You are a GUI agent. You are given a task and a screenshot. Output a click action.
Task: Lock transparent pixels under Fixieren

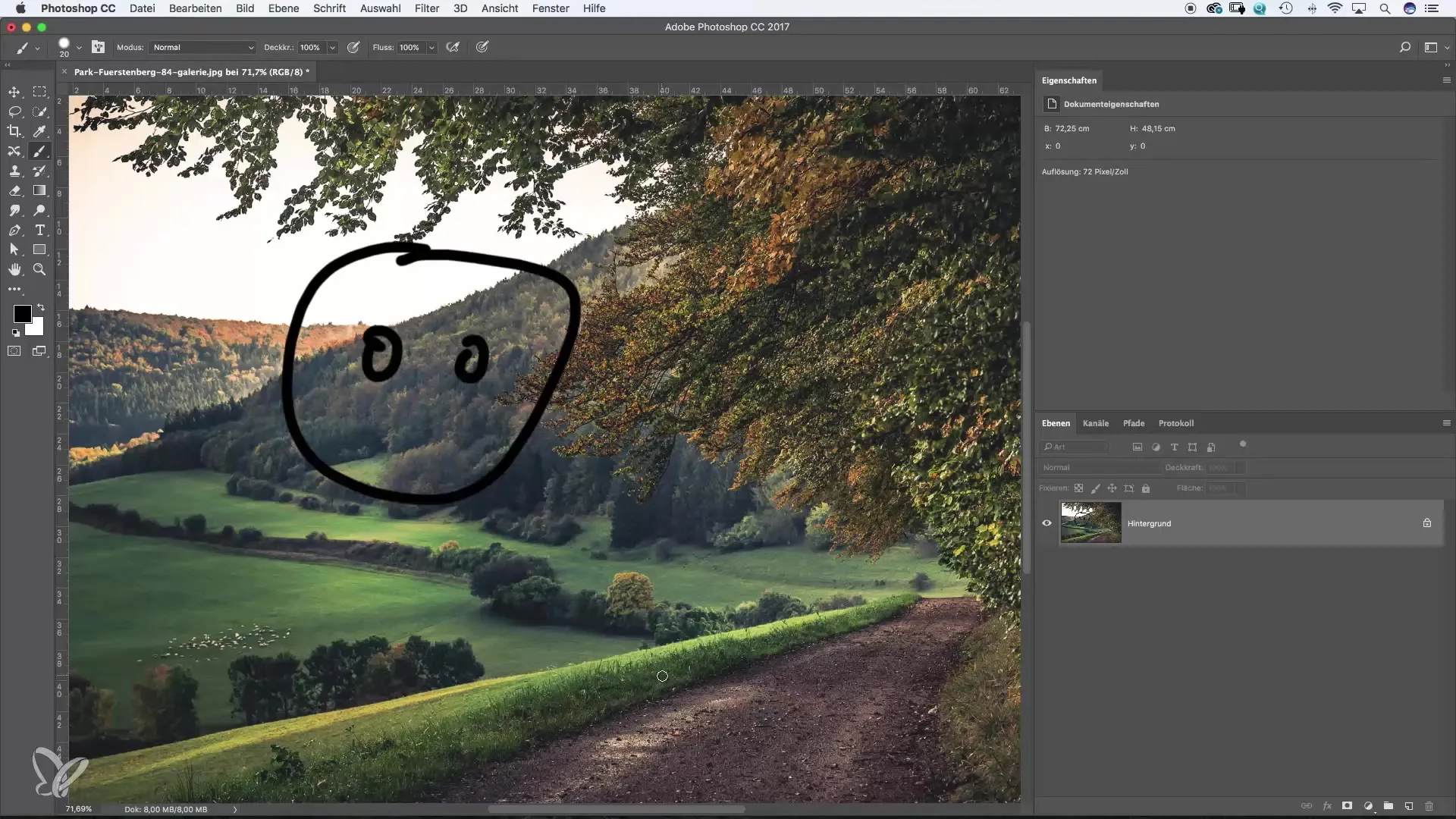click(x=1078, y=488)
